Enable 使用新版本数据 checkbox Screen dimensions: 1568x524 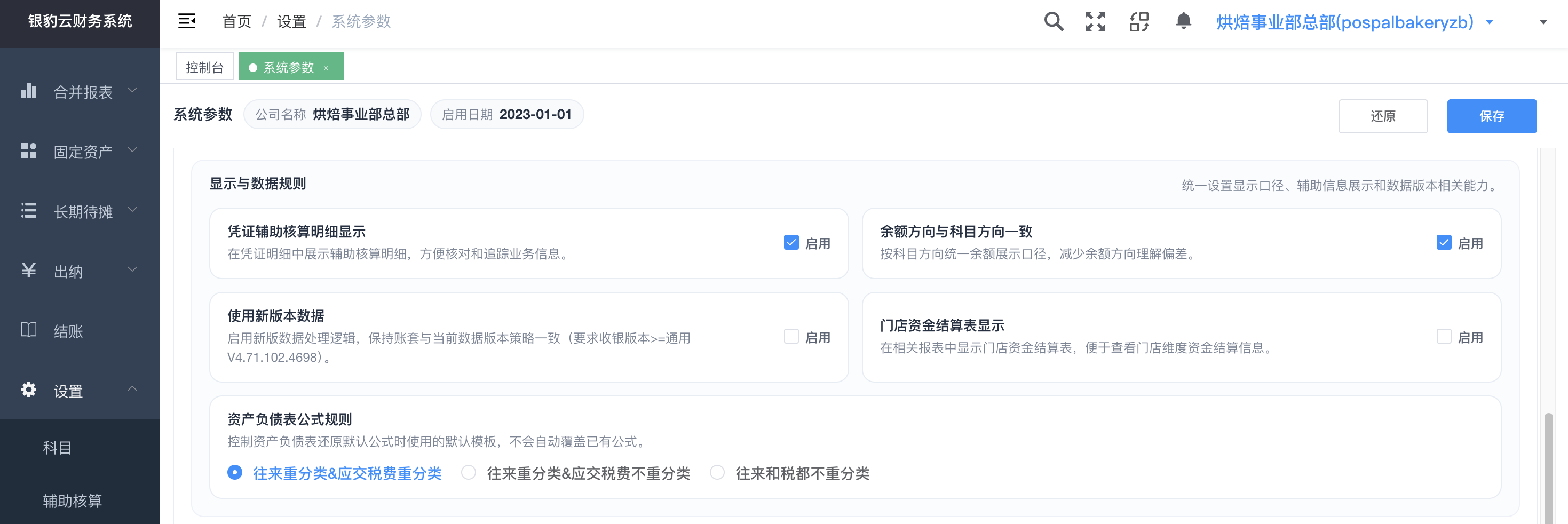[x=791, y=336]
